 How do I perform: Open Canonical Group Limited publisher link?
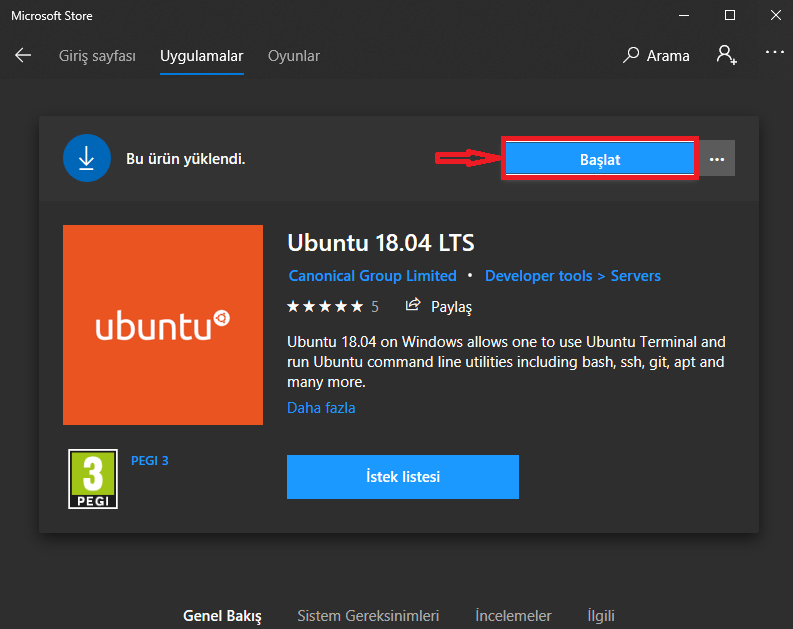point(372,276)
